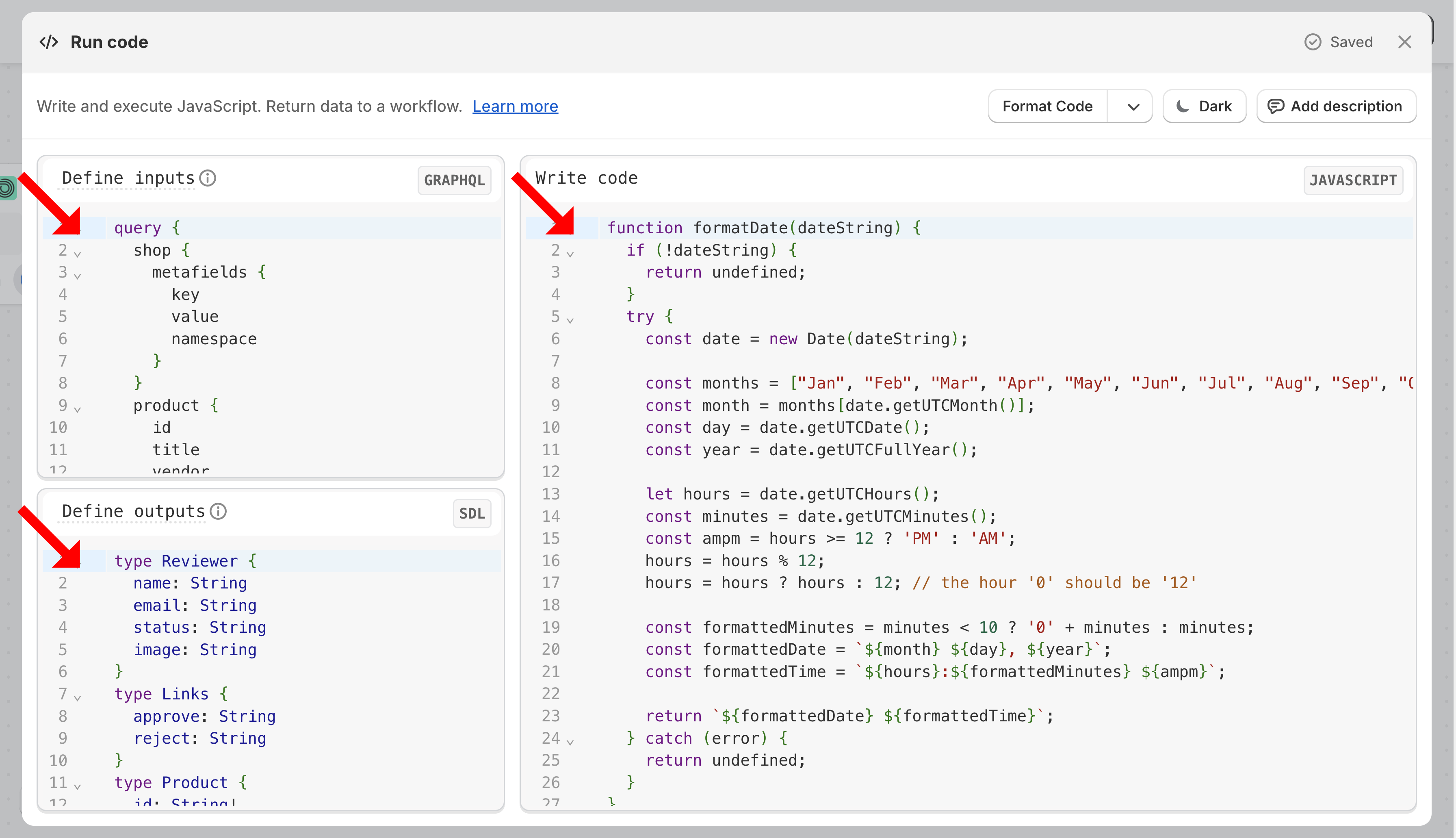This screenshot has width=1456, height=838.
Task: Click line number 13 in code gutter
Action: [550, 495]
